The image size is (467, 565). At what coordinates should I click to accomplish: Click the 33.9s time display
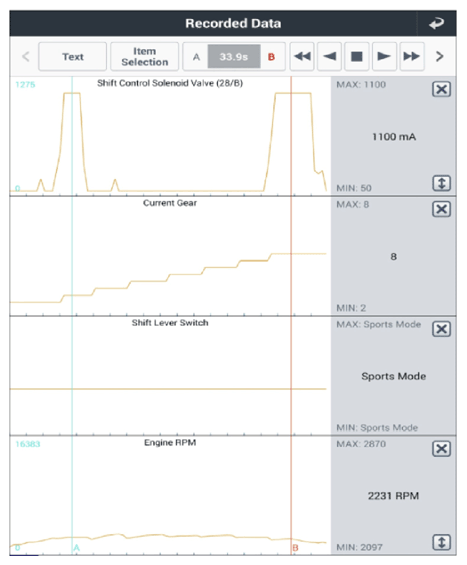coord(234,57)
